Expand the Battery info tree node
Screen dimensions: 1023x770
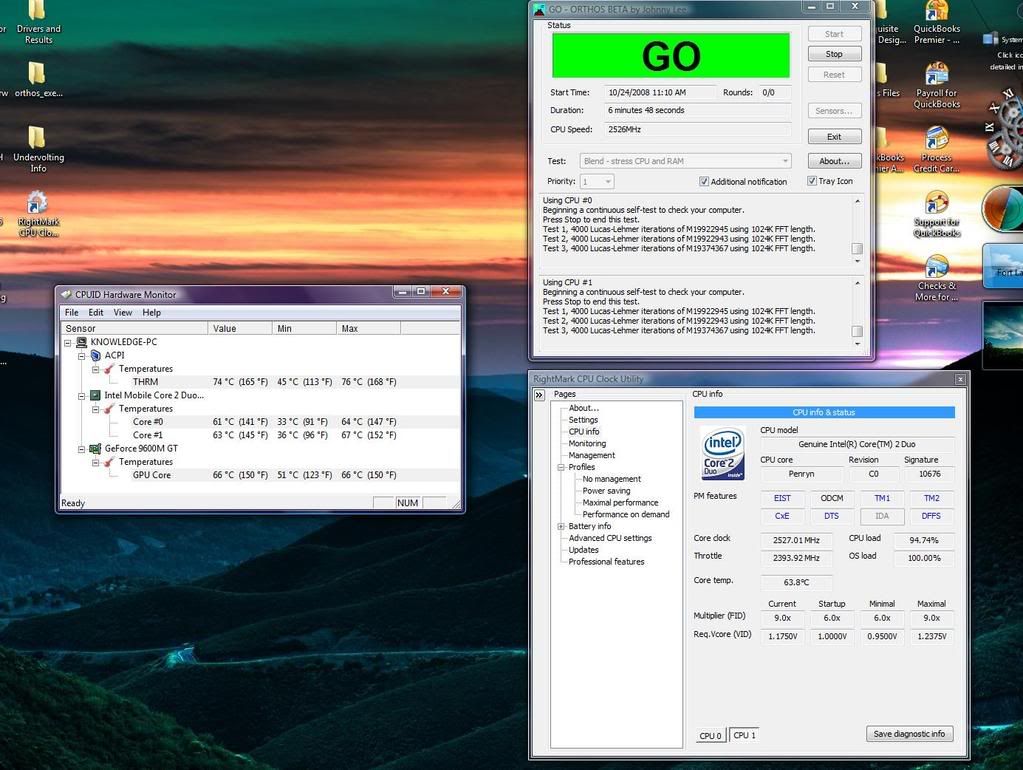coord(561,526)
